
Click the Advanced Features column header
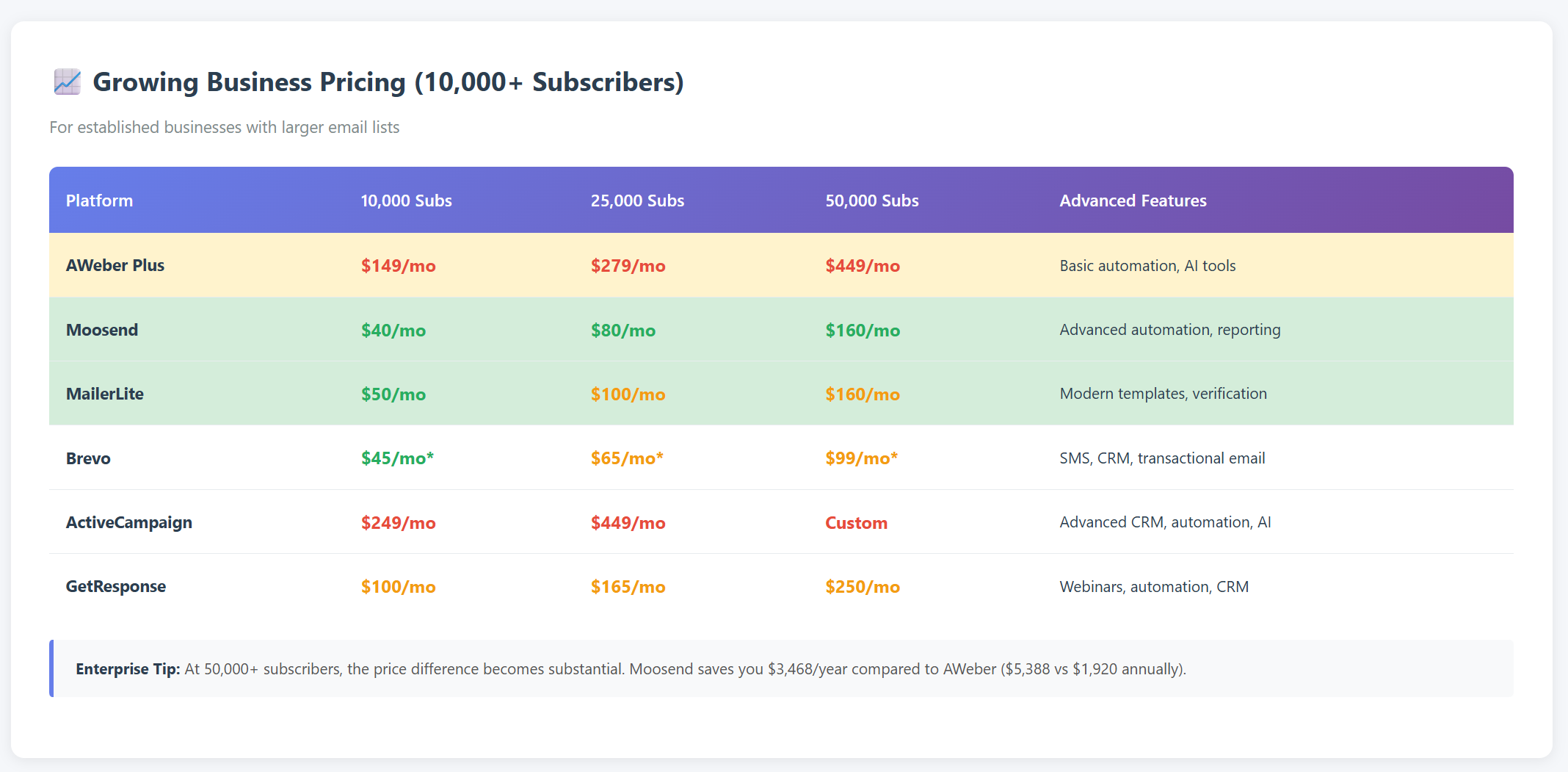[1132, 201]
